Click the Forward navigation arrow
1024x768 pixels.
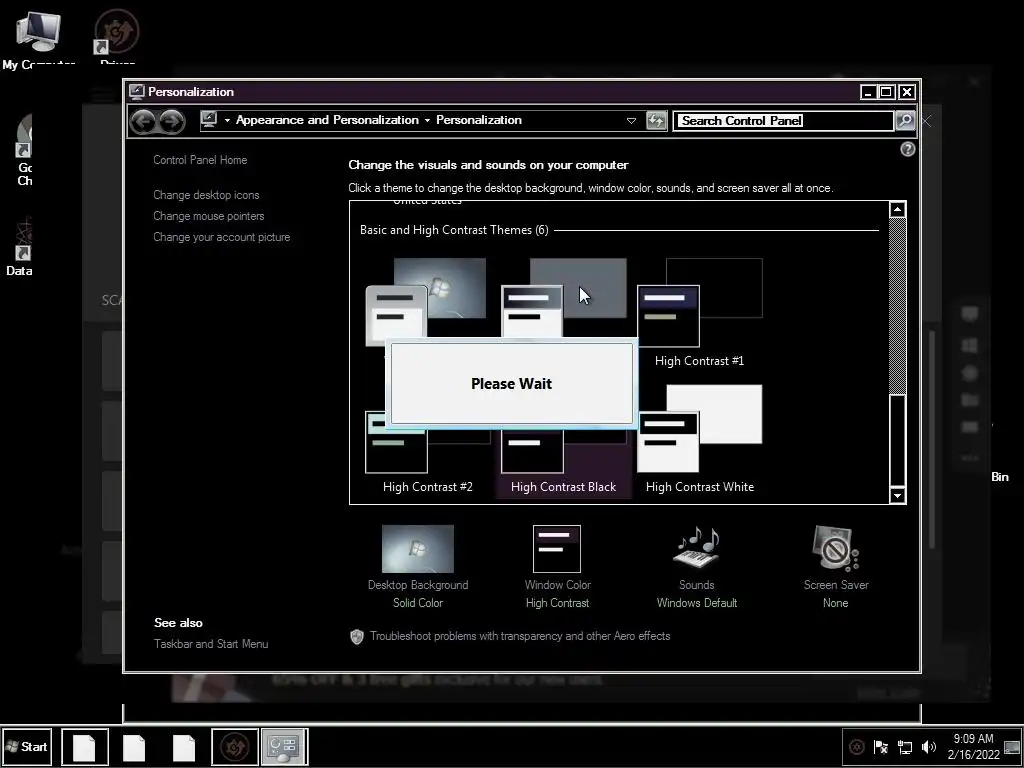(172, 121)
